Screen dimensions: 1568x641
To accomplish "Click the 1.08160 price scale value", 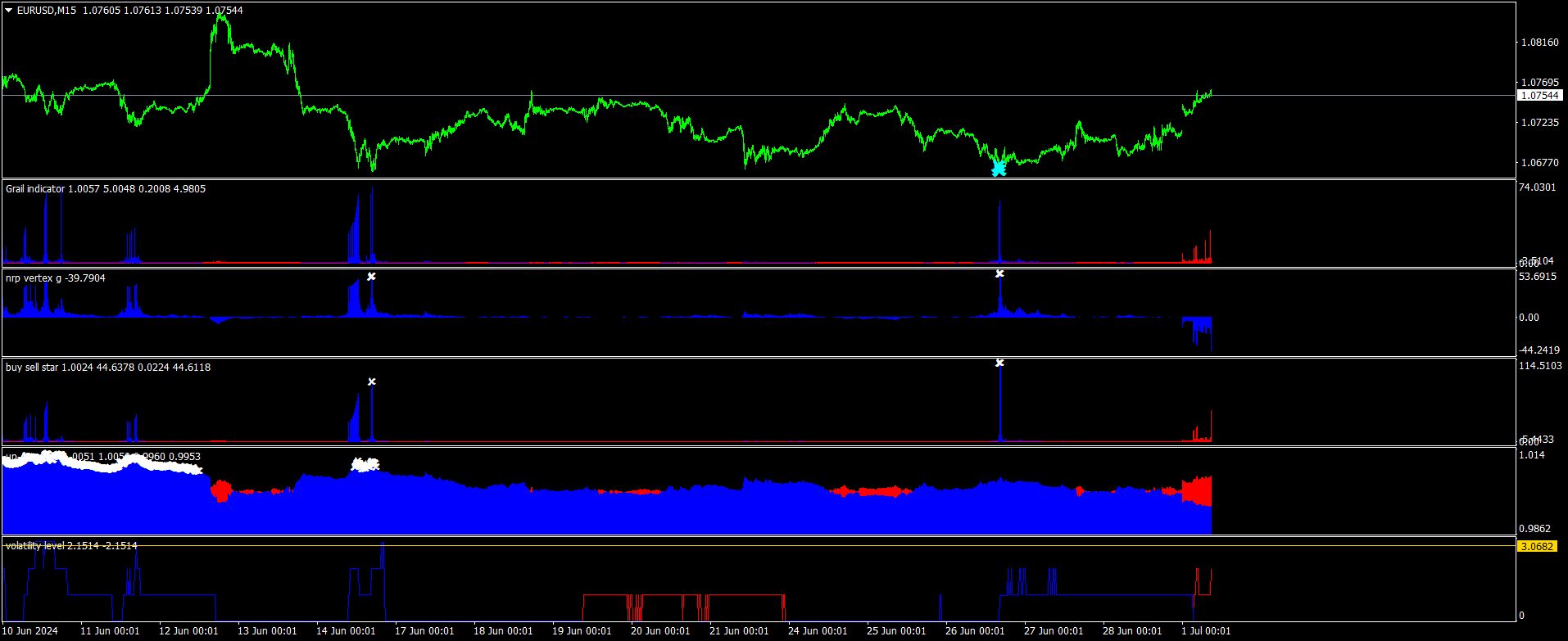I will pyautogui.click(x=1540, y=43).
